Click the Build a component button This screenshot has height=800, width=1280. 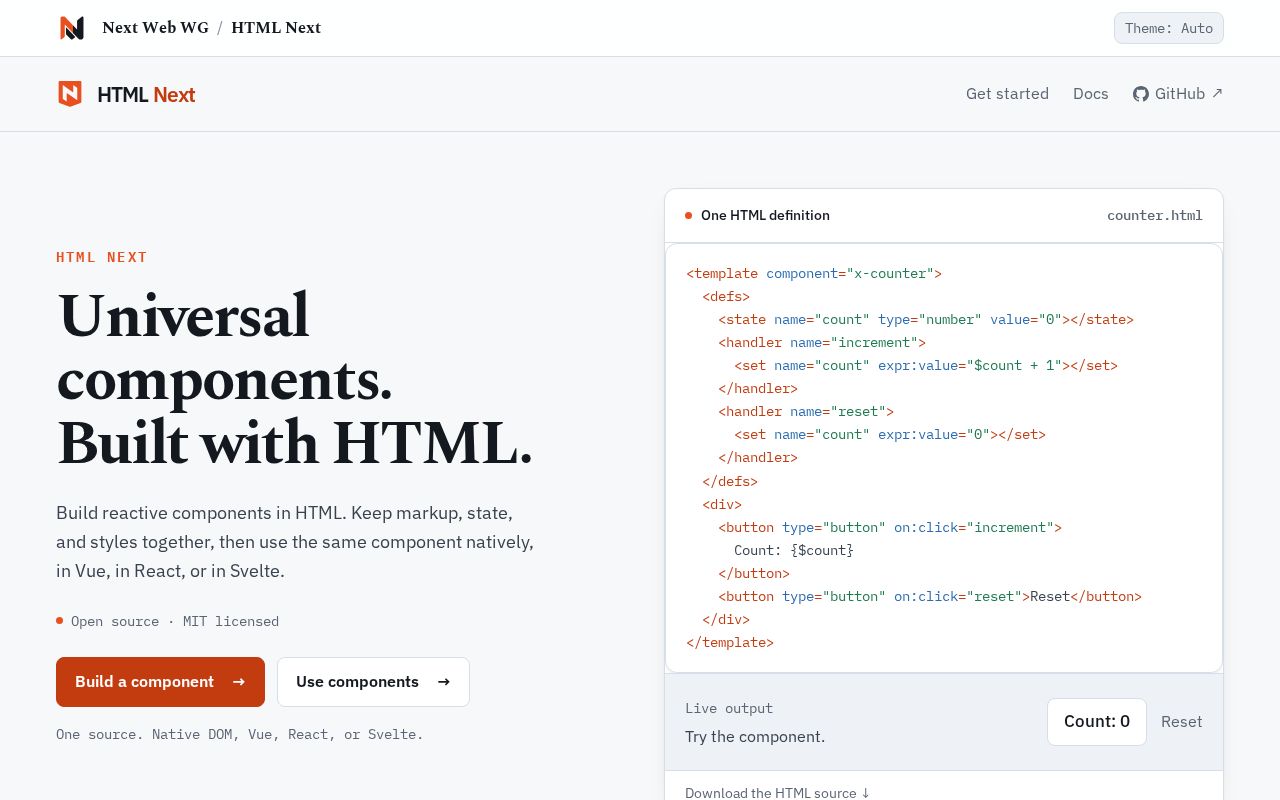click(x=160, y=682)
